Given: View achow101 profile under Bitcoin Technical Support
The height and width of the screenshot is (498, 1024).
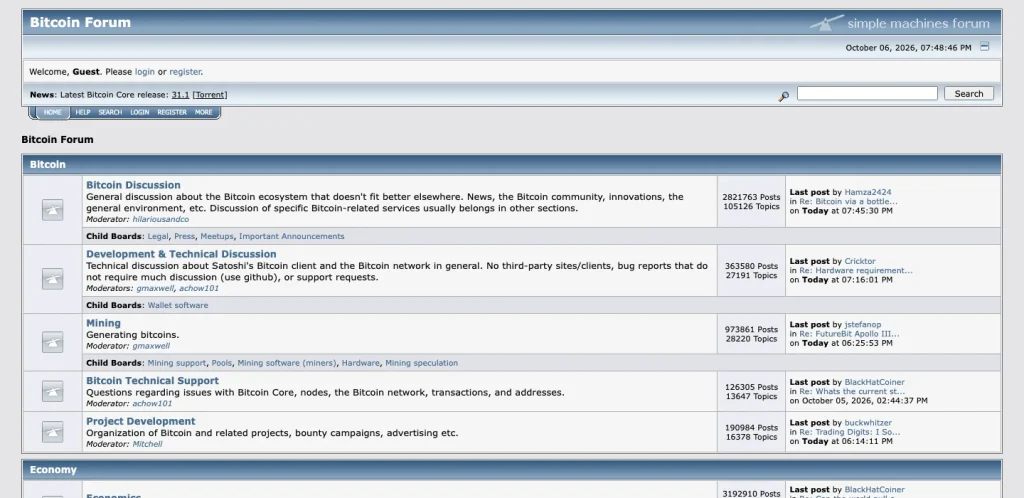Looking at the screenshot, I should pyautogui.click(x=152, y=403).
